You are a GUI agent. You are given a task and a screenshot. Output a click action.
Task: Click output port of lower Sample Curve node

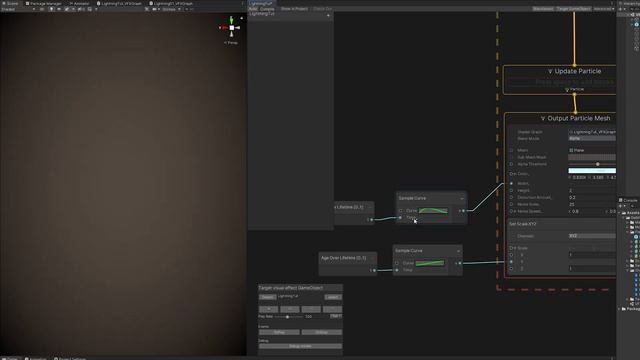460,263
